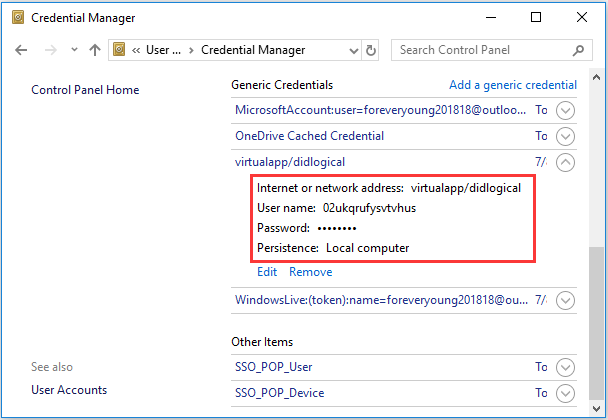
Task: Click the Search Control Panel field
Action: [491, 50]
